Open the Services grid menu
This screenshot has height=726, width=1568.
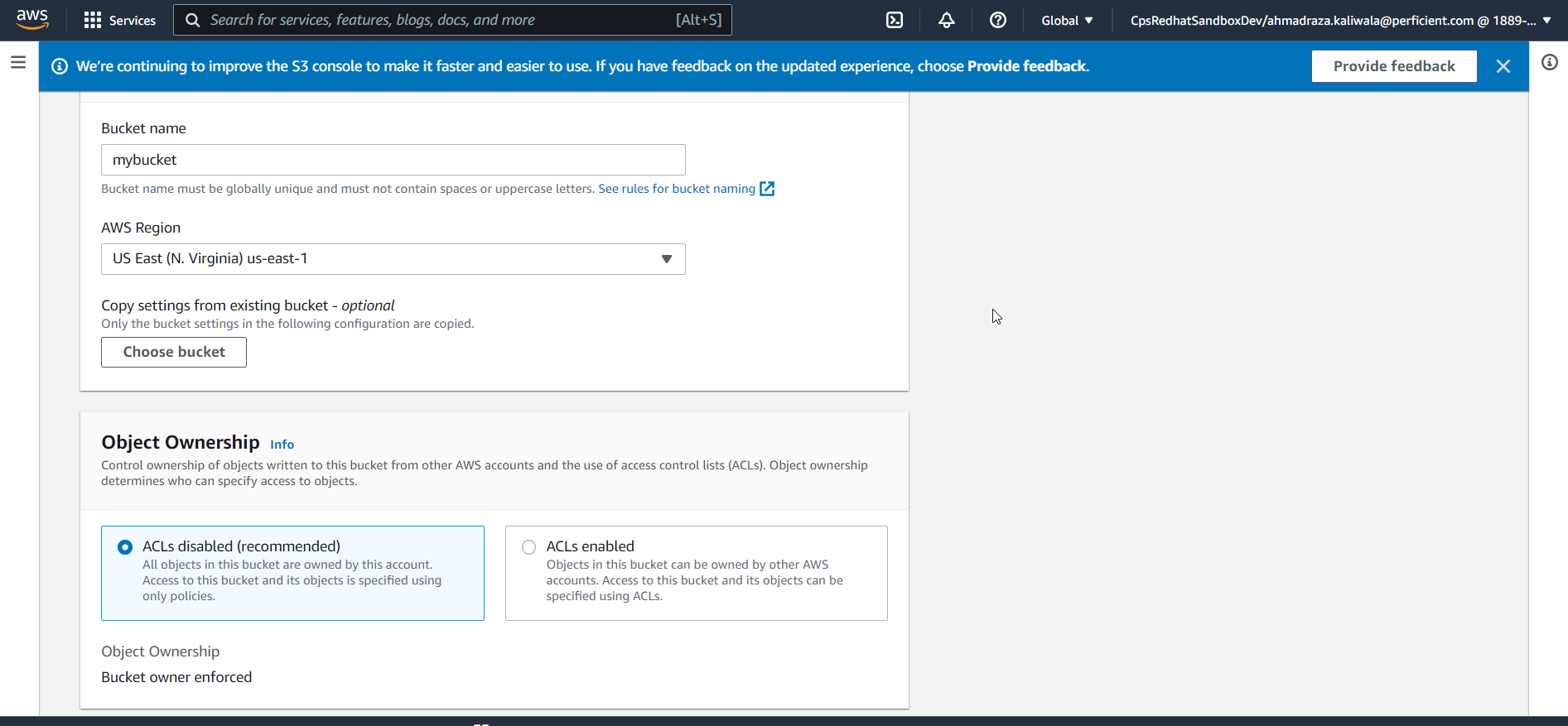point(120,20)
